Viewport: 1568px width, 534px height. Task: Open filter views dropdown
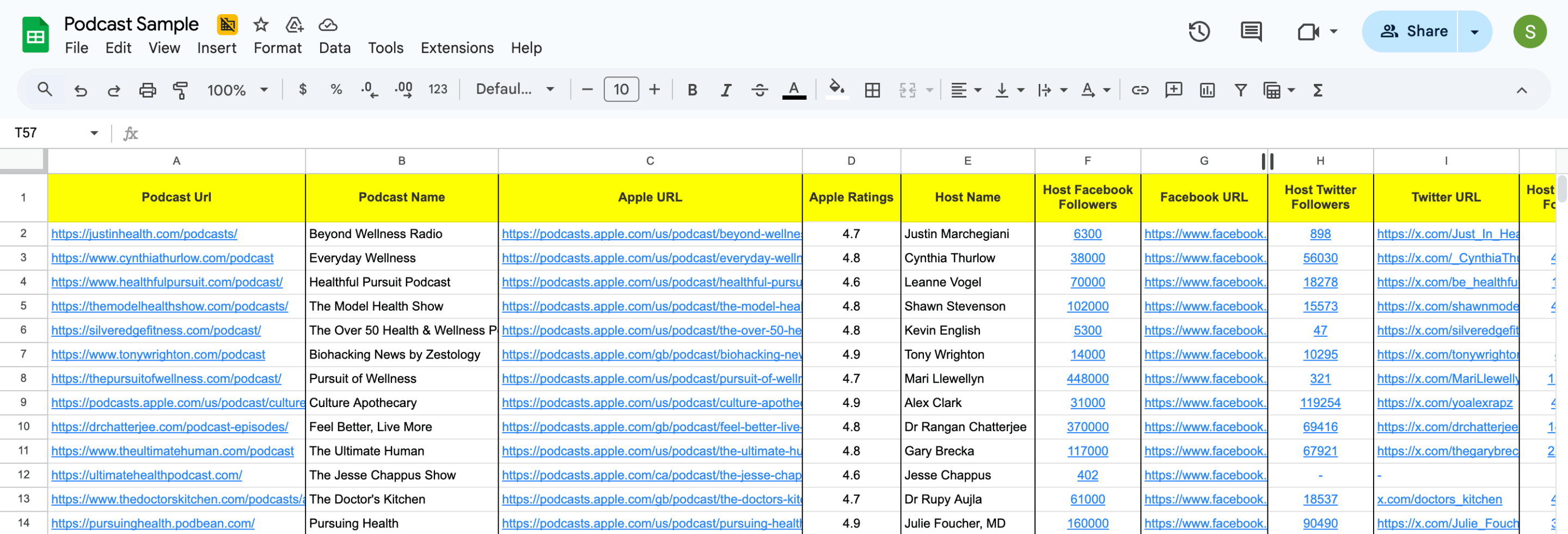(1279, 90)
